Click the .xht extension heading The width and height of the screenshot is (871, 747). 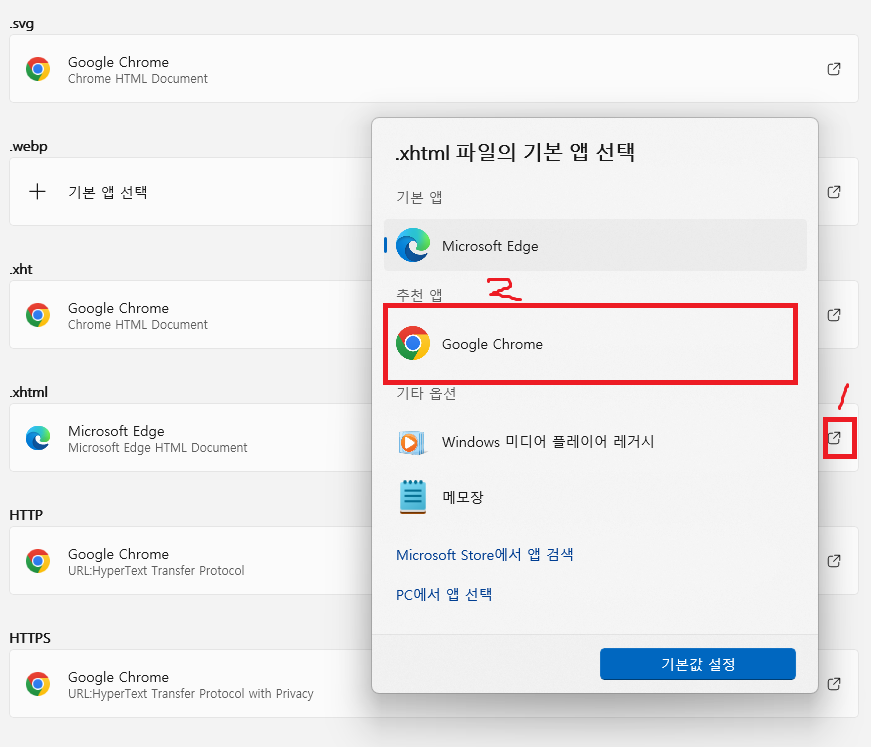(21, 269)
